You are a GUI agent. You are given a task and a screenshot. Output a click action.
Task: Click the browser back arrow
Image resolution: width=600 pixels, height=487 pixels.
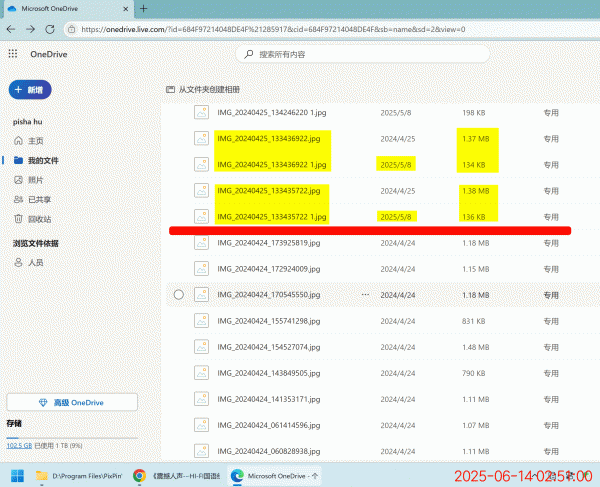click(12, 29)
